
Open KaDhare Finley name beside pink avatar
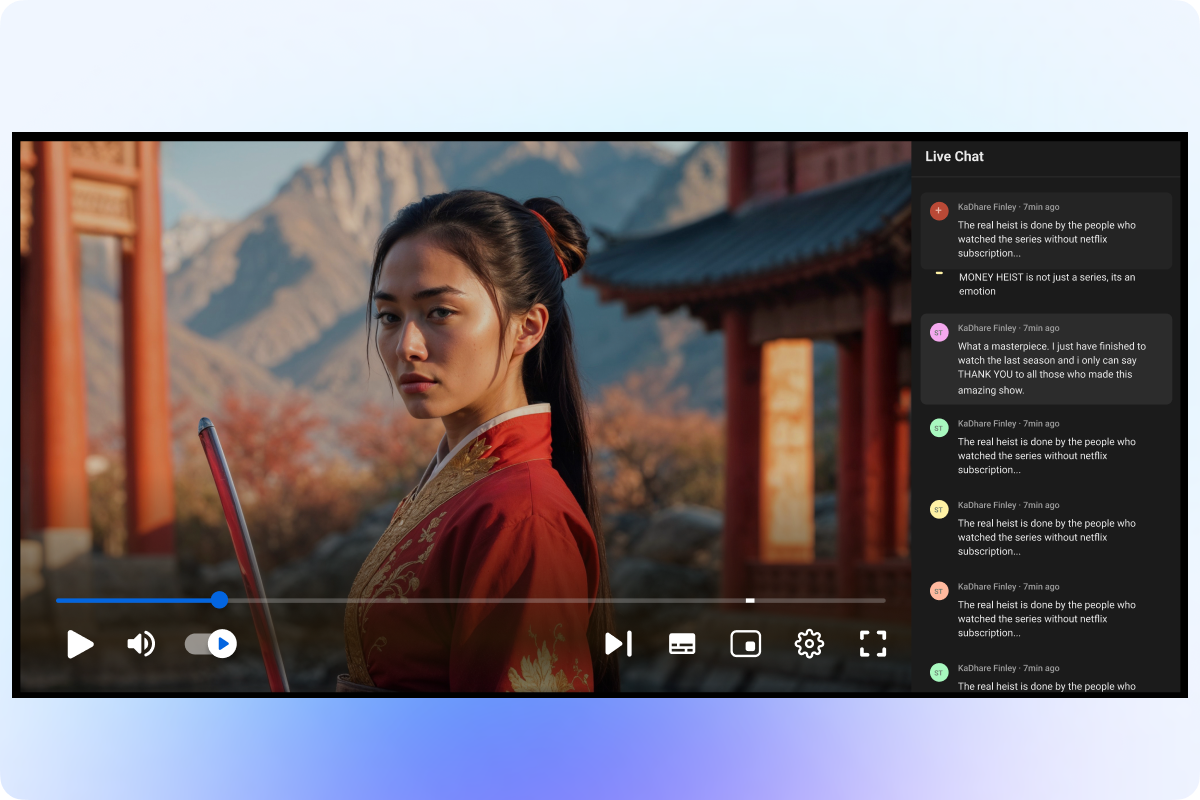pos(987,328)
